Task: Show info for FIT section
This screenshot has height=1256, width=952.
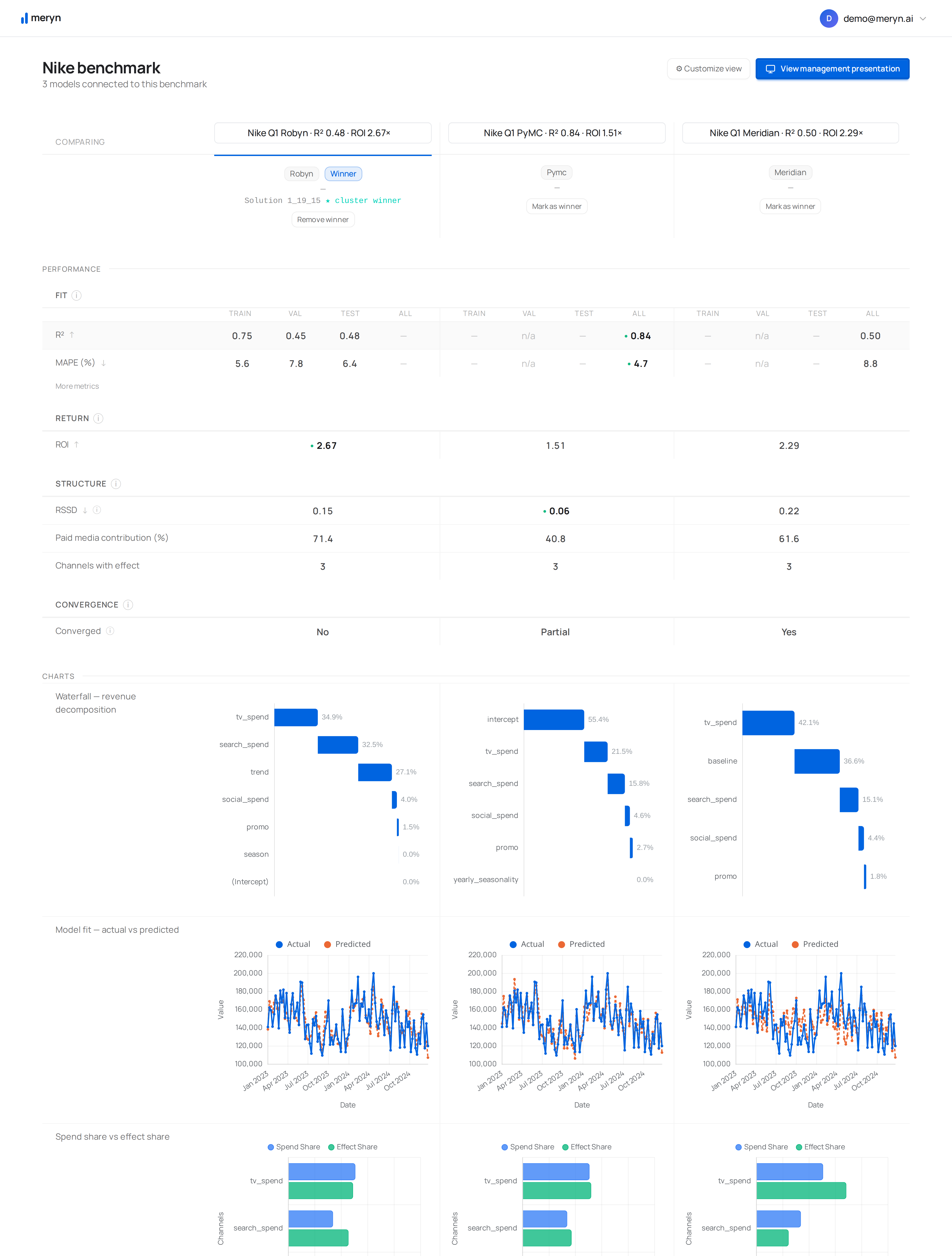Action: (77, 295)
